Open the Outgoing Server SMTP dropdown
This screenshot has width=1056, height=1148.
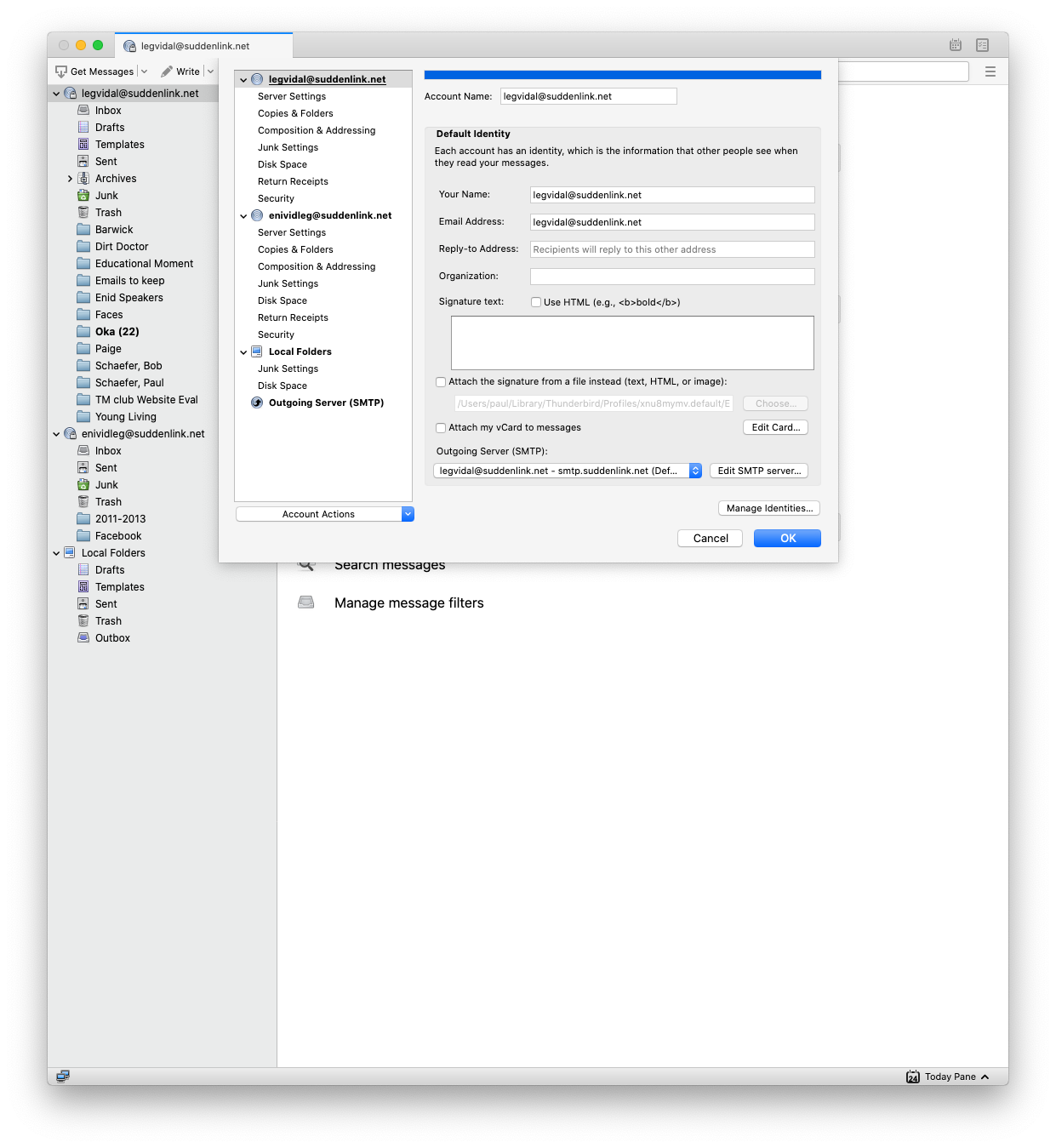[x=568, y=471]
